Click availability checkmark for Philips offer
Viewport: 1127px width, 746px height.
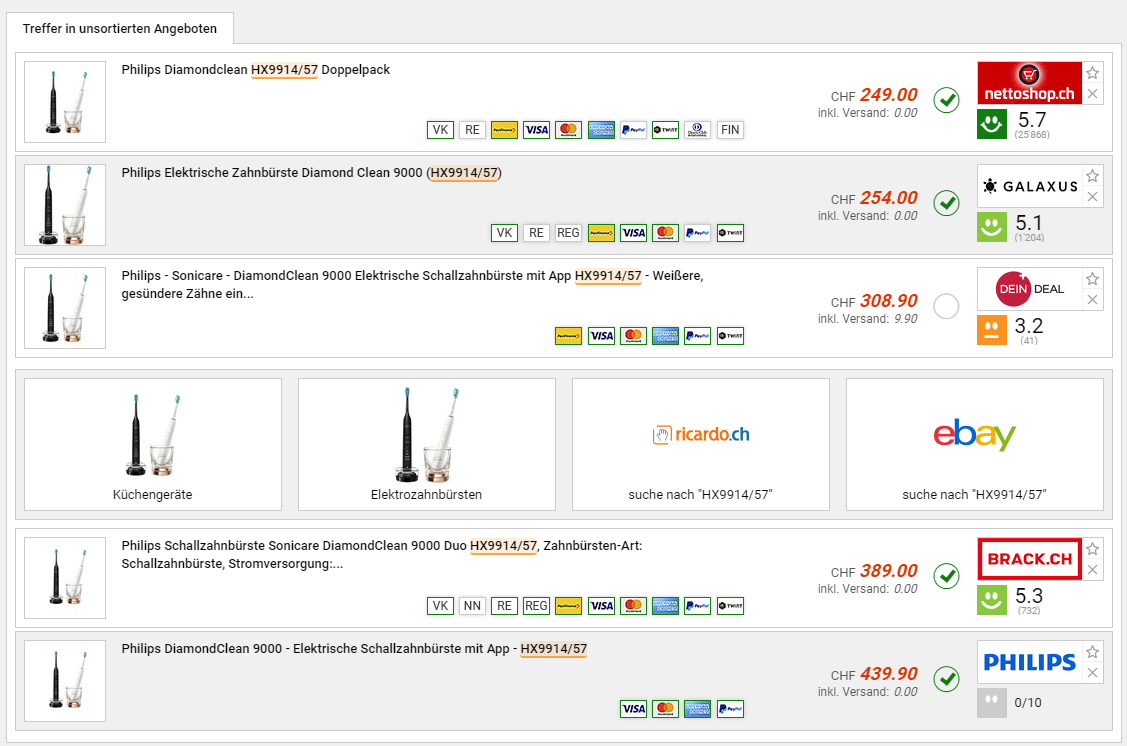[946, 679]
